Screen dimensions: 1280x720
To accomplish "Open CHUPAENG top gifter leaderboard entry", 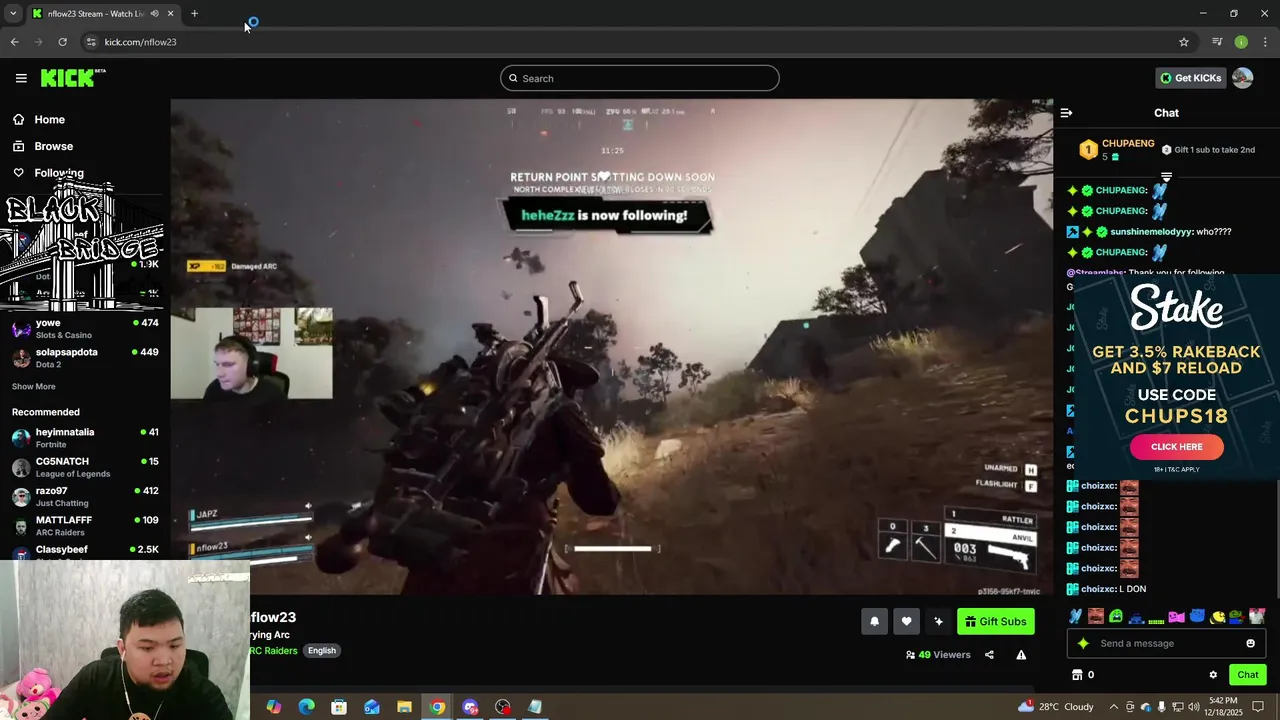I will [1117, 150].
